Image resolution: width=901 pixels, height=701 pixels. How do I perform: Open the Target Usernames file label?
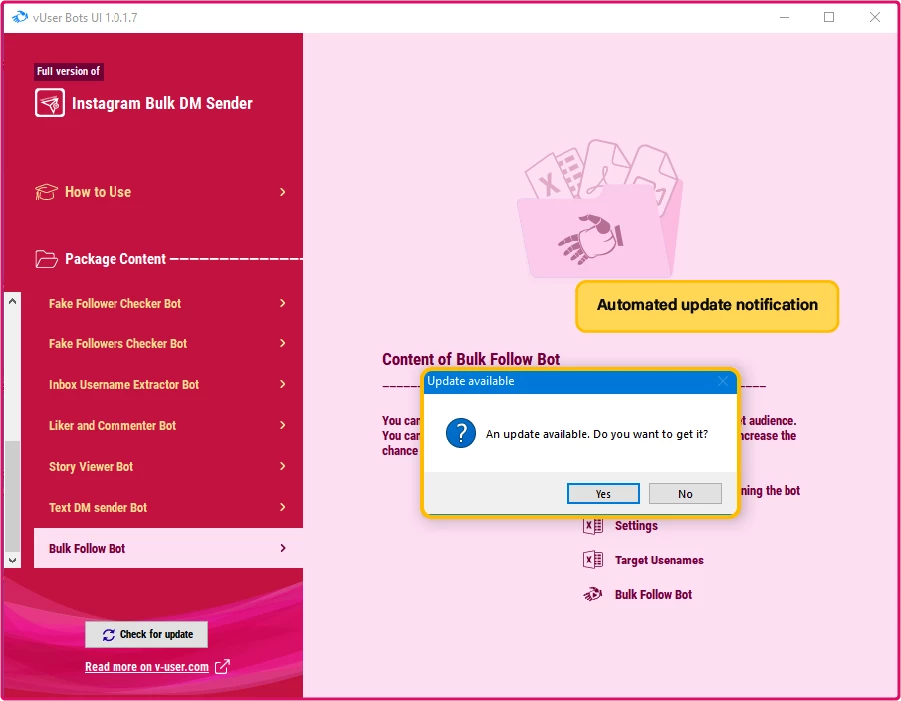[659, 560]
